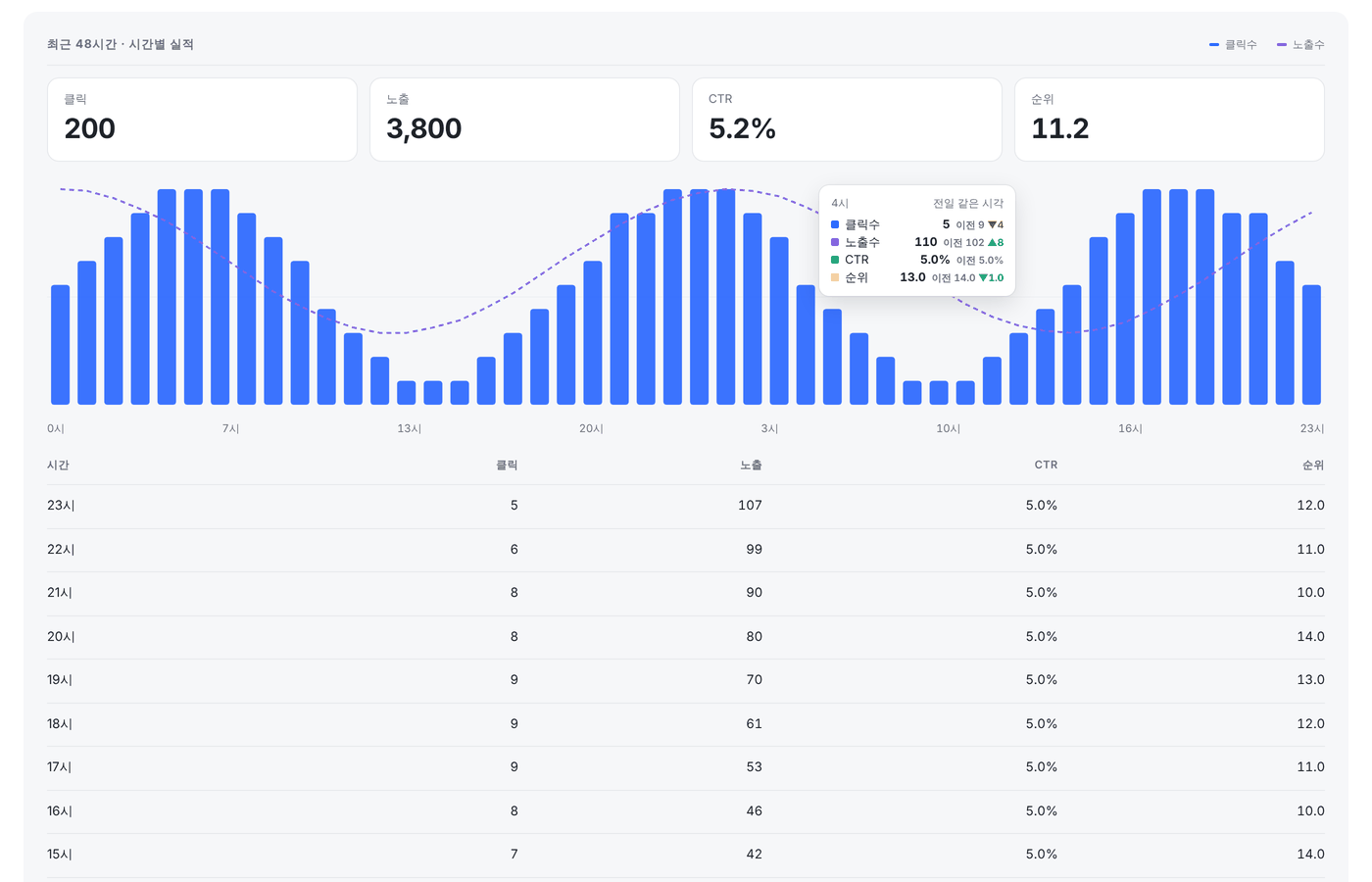This screenshot has width=1372, height=882.
Task: Click the 14.0 rank value in the 20시 row
Action: (x=1310, y=637)
